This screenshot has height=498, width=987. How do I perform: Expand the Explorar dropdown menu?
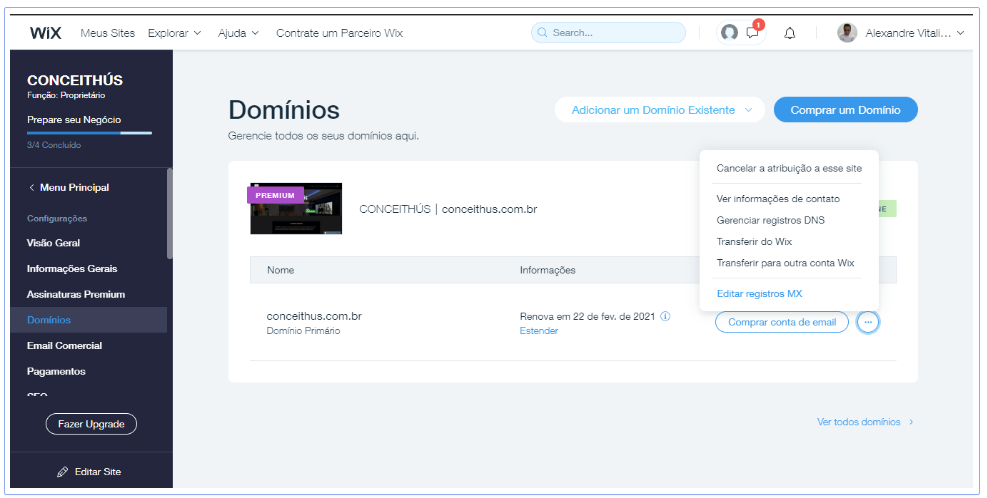(174, 33)
